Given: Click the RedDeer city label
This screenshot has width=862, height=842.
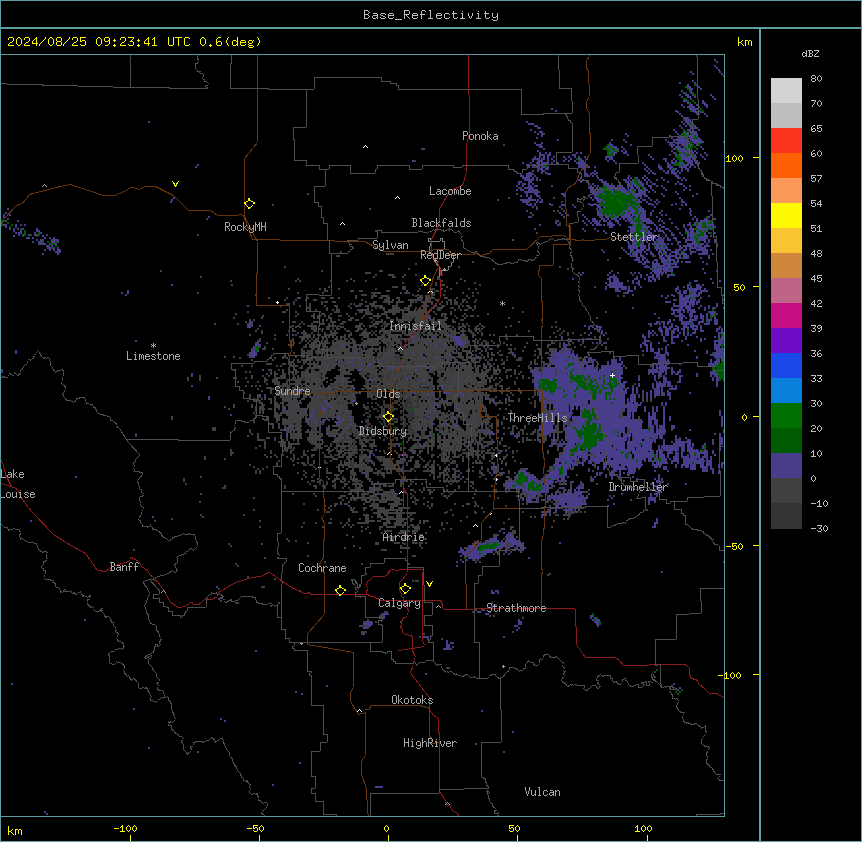Looking at the screenshot, I should click(440, 255).
